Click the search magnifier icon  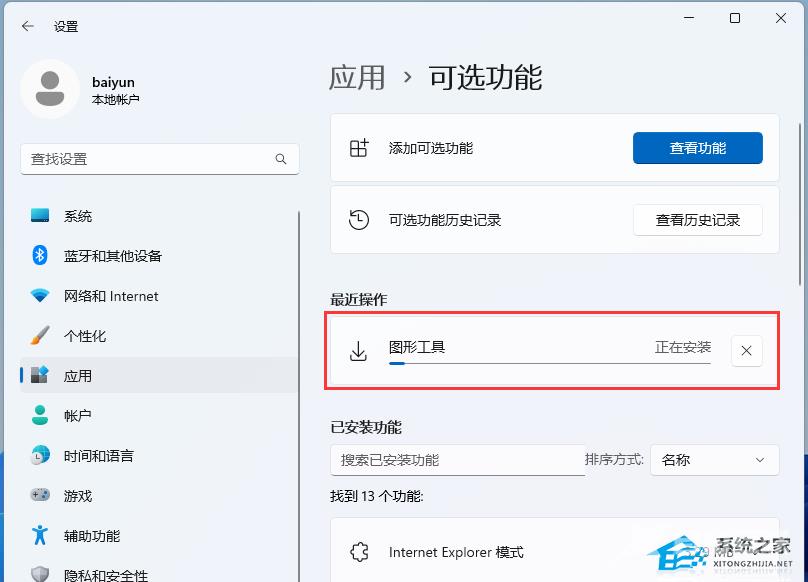click(281, 159)
